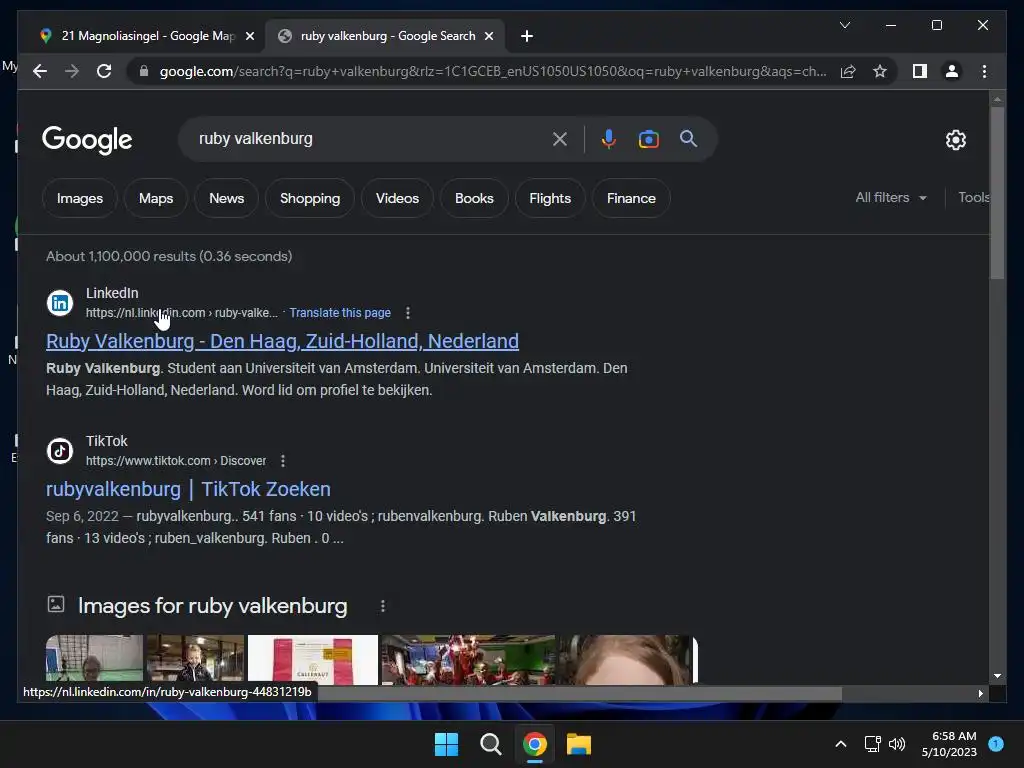The image size is (1024, 768).
Task: Open more options for the TikTok result
Action: [x=283, y=461]
